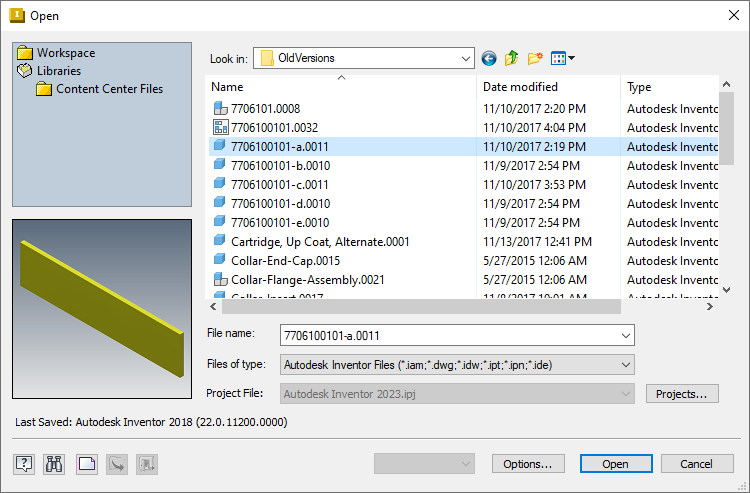Screen dimensions: 750x493
Task: Click the Inventor app icon in the title bar
Action: (17, 15)
